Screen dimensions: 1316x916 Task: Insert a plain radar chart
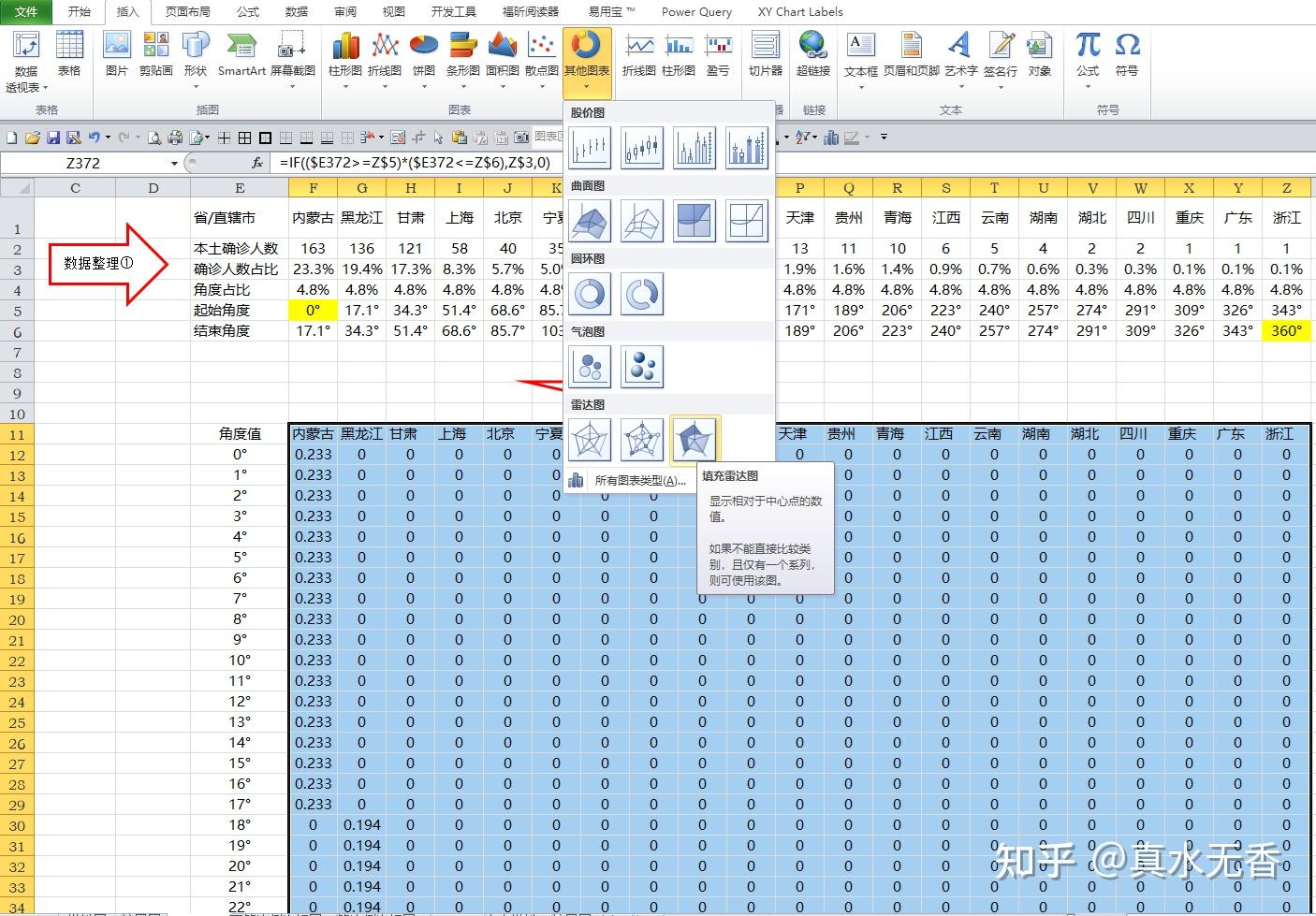click(590, 440)
